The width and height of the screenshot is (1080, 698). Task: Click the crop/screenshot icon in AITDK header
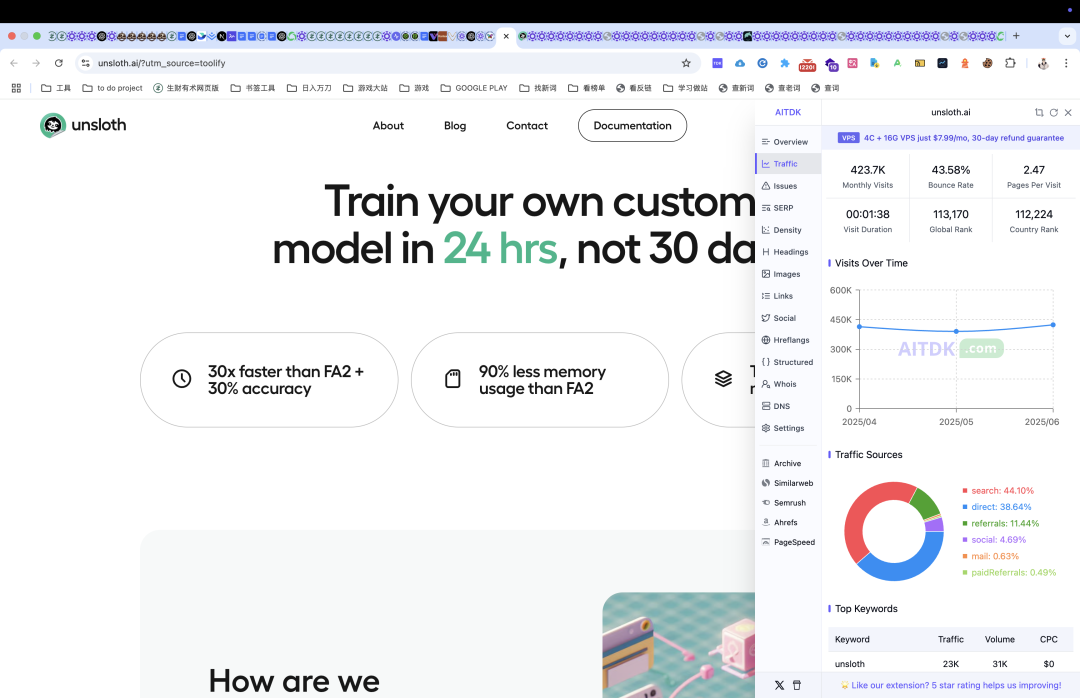point(1039,112)
